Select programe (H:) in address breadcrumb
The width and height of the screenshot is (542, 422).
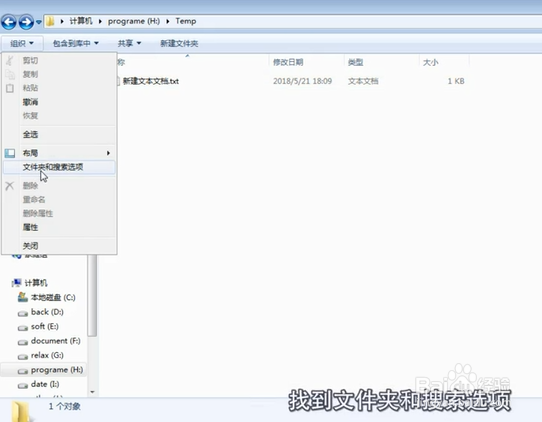tap(134, 21)
